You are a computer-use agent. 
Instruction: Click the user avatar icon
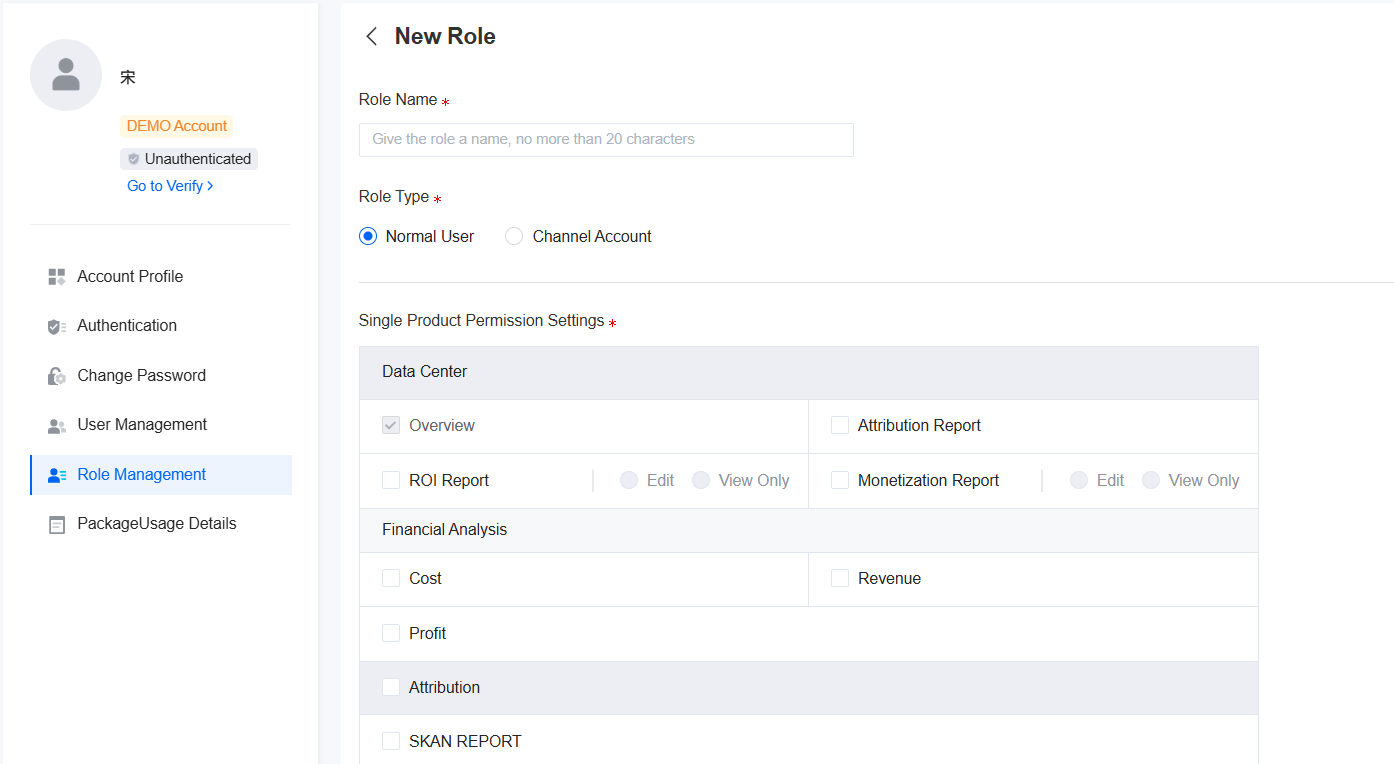(66, 75)
